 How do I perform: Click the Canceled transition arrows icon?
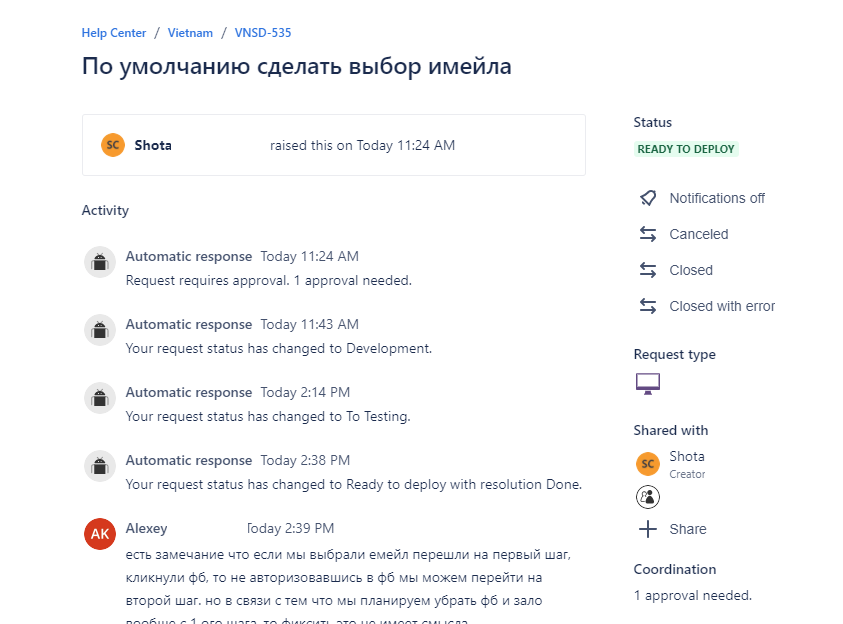point(648,234)
